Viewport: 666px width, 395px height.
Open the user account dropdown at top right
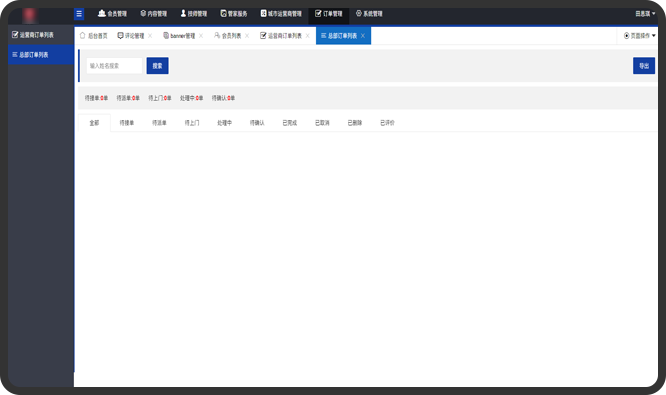click(x=645, y=14)
